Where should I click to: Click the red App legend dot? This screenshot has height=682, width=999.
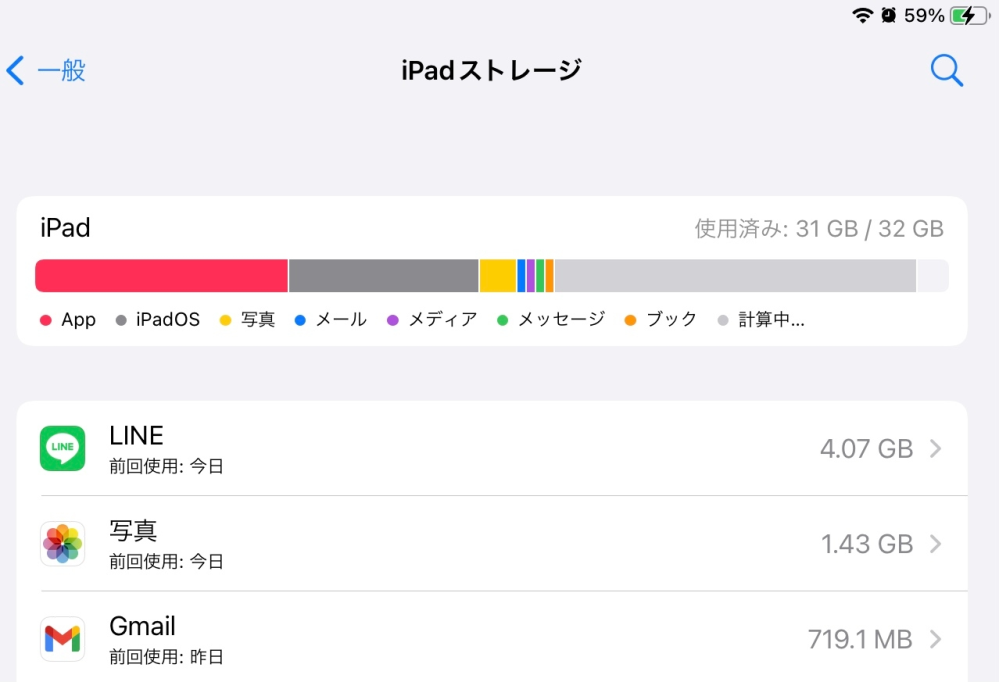[45, 320]
